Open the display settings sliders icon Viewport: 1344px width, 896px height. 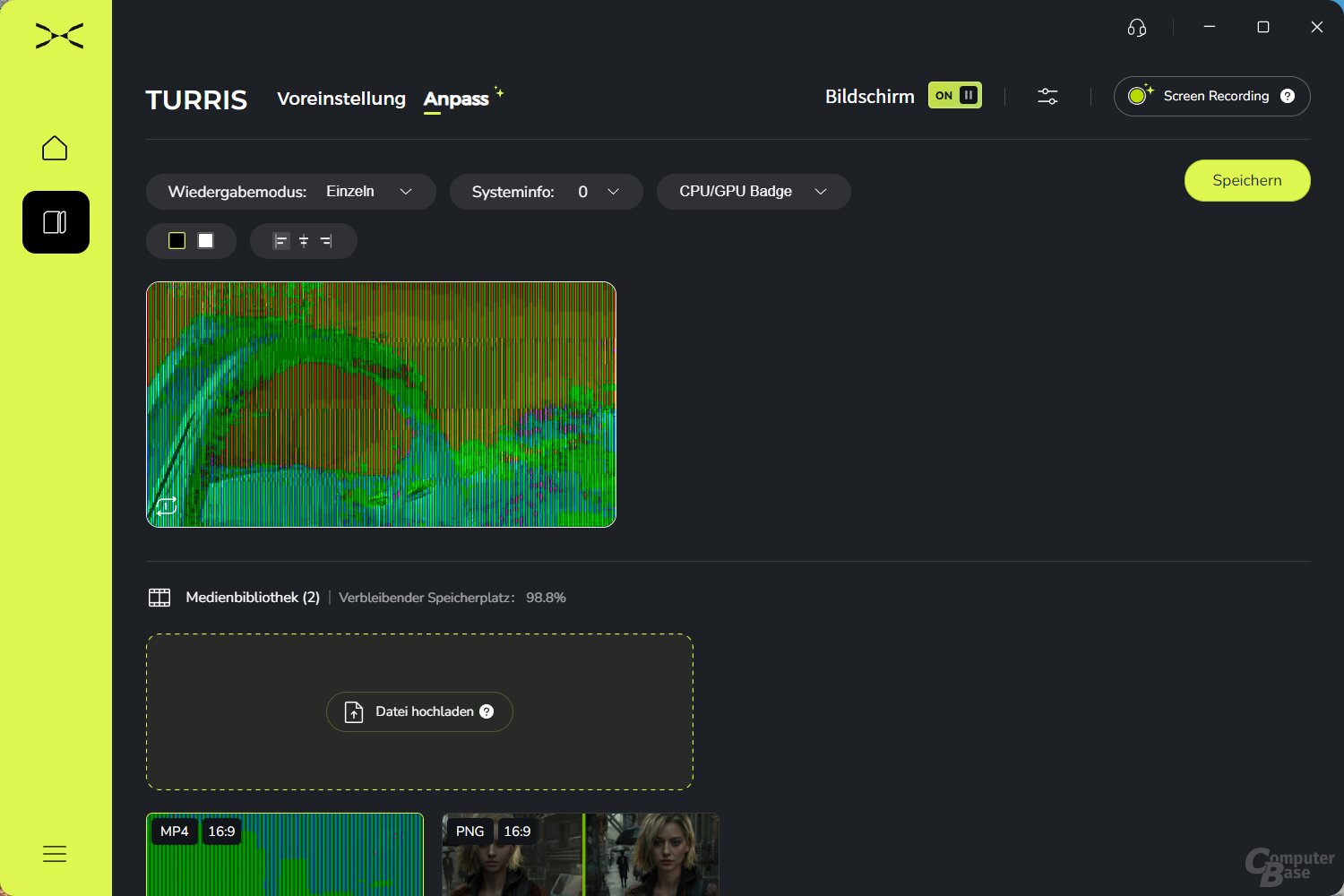coord(1047,97)
